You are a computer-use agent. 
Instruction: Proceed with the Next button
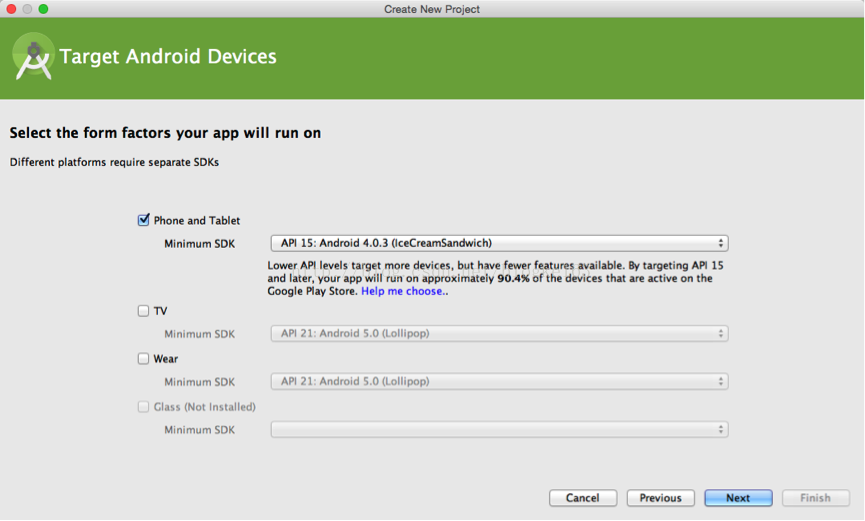738,498
